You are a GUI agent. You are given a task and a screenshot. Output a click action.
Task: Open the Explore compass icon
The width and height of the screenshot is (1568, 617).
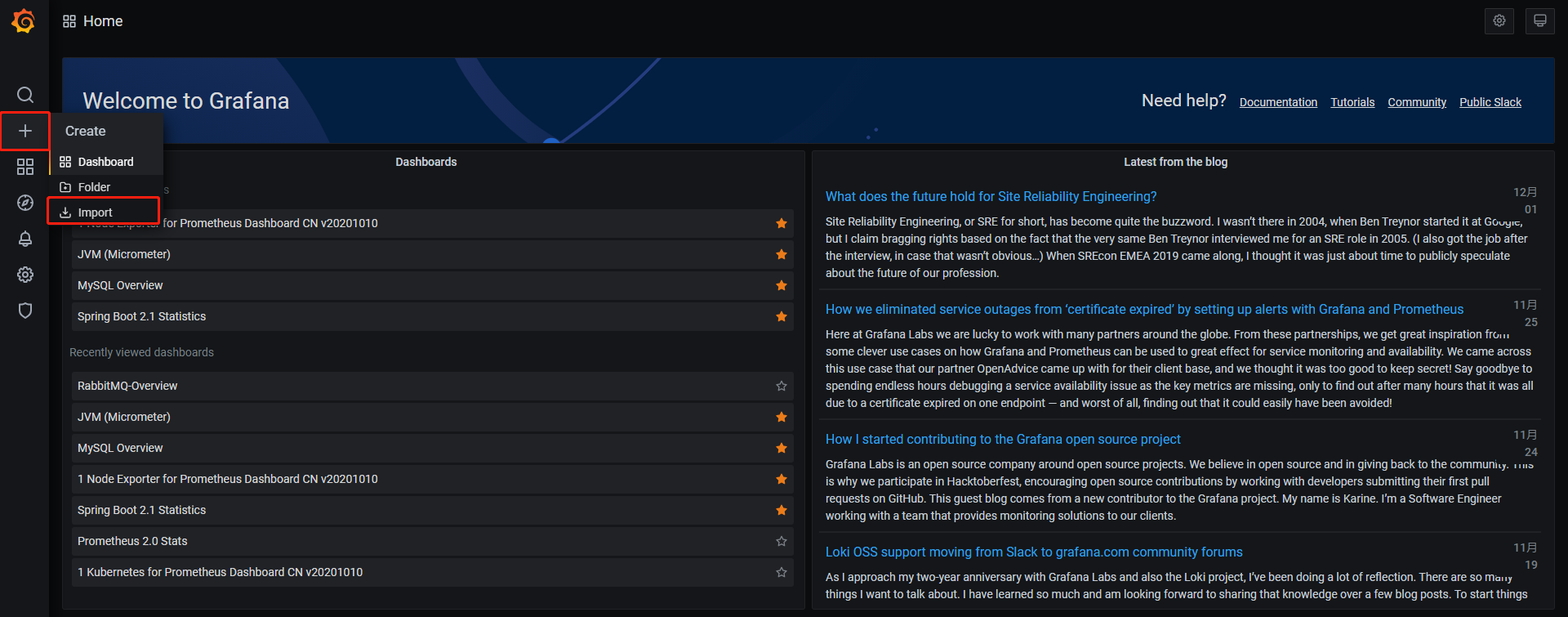[x=25, y=203]
